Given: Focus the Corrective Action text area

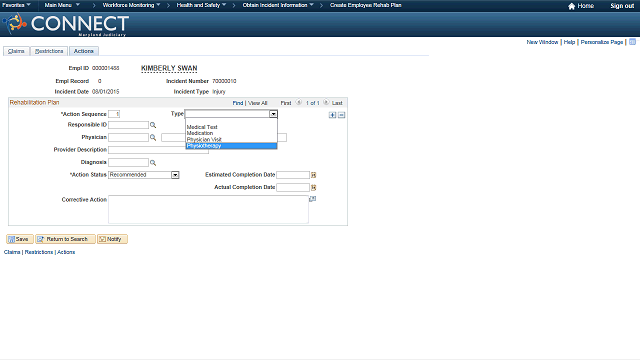Looking at the screenshot, I should pos(208,209).
